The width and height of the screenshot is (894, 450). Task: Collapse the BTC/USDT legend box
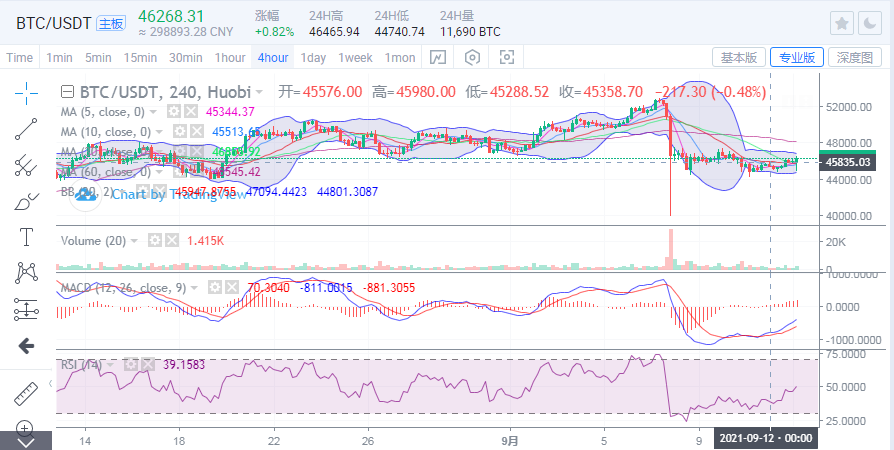tap(69, 92)
